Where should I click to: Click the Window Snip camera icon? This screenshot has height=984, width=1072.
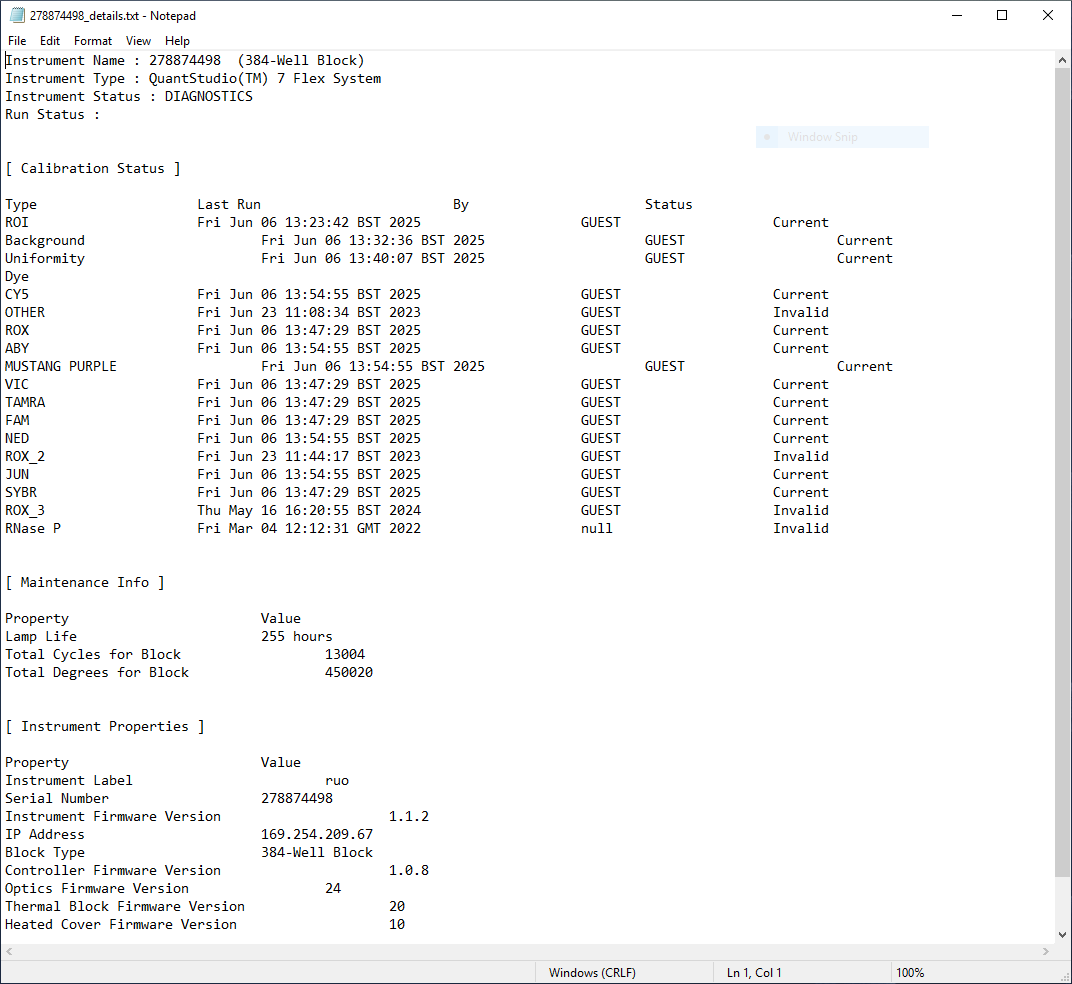coord(767,136)
